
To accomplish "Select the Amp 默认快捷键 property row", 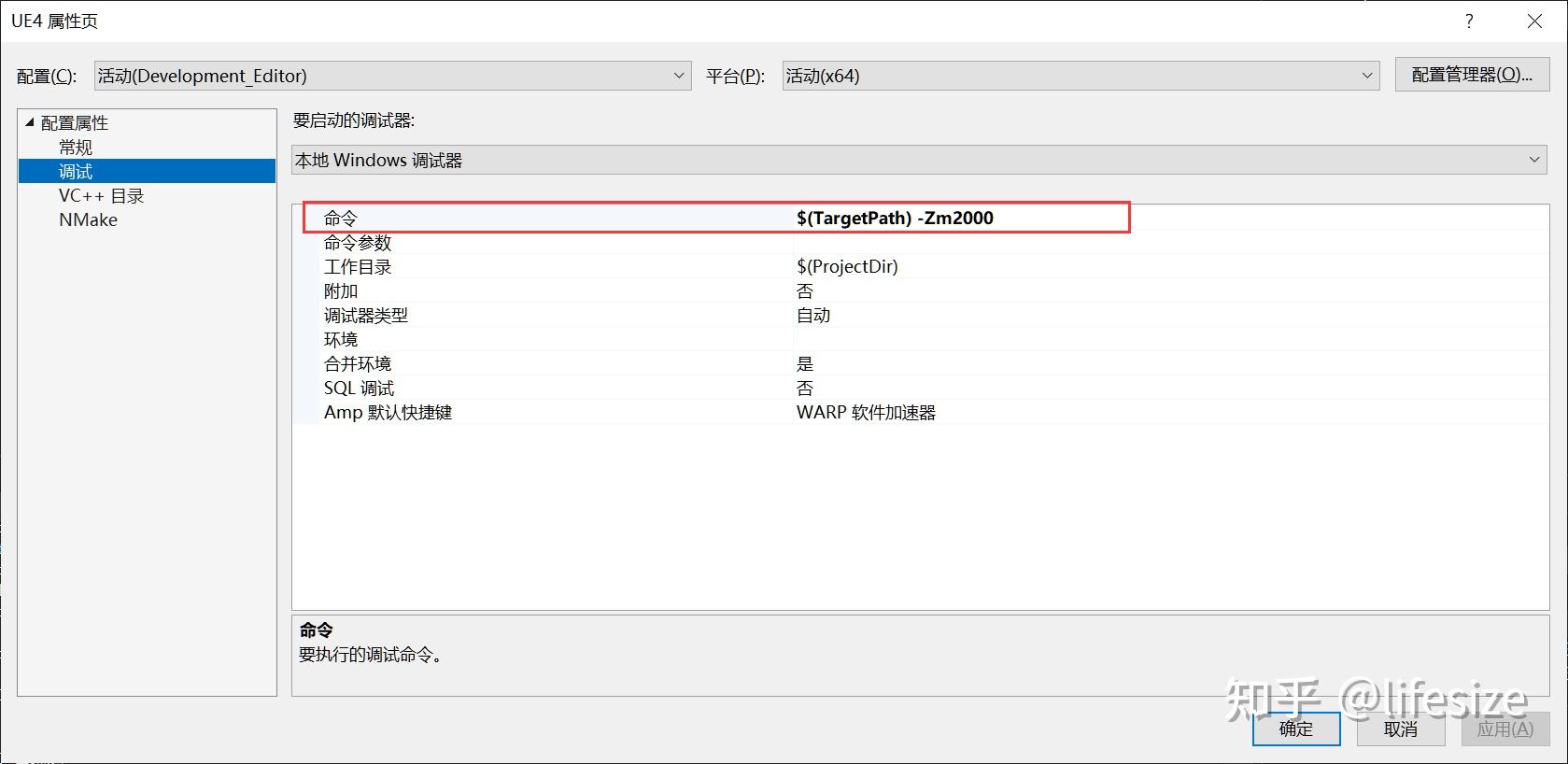I will pyautogui.click(x=388, y=413).
